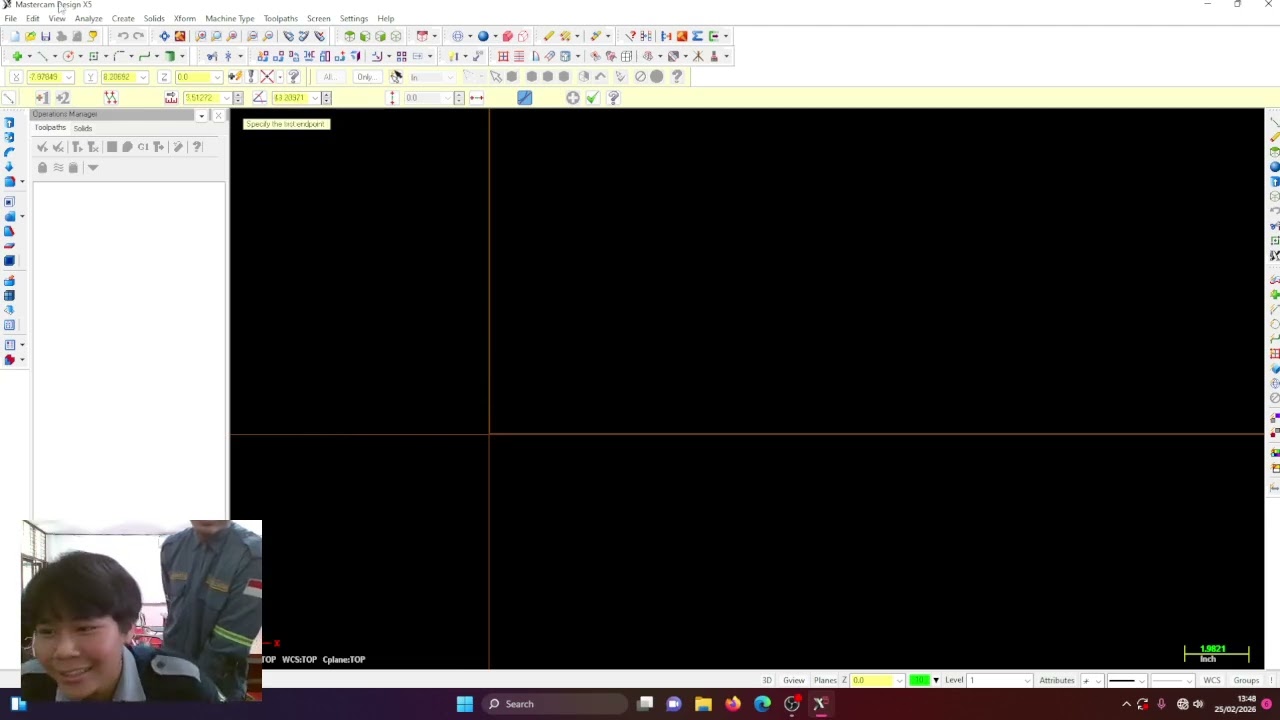Toggle the Vertical line lock in ribbon
Screen dimensions: 1280x720
pyautogui.click(x=392, y=97)
